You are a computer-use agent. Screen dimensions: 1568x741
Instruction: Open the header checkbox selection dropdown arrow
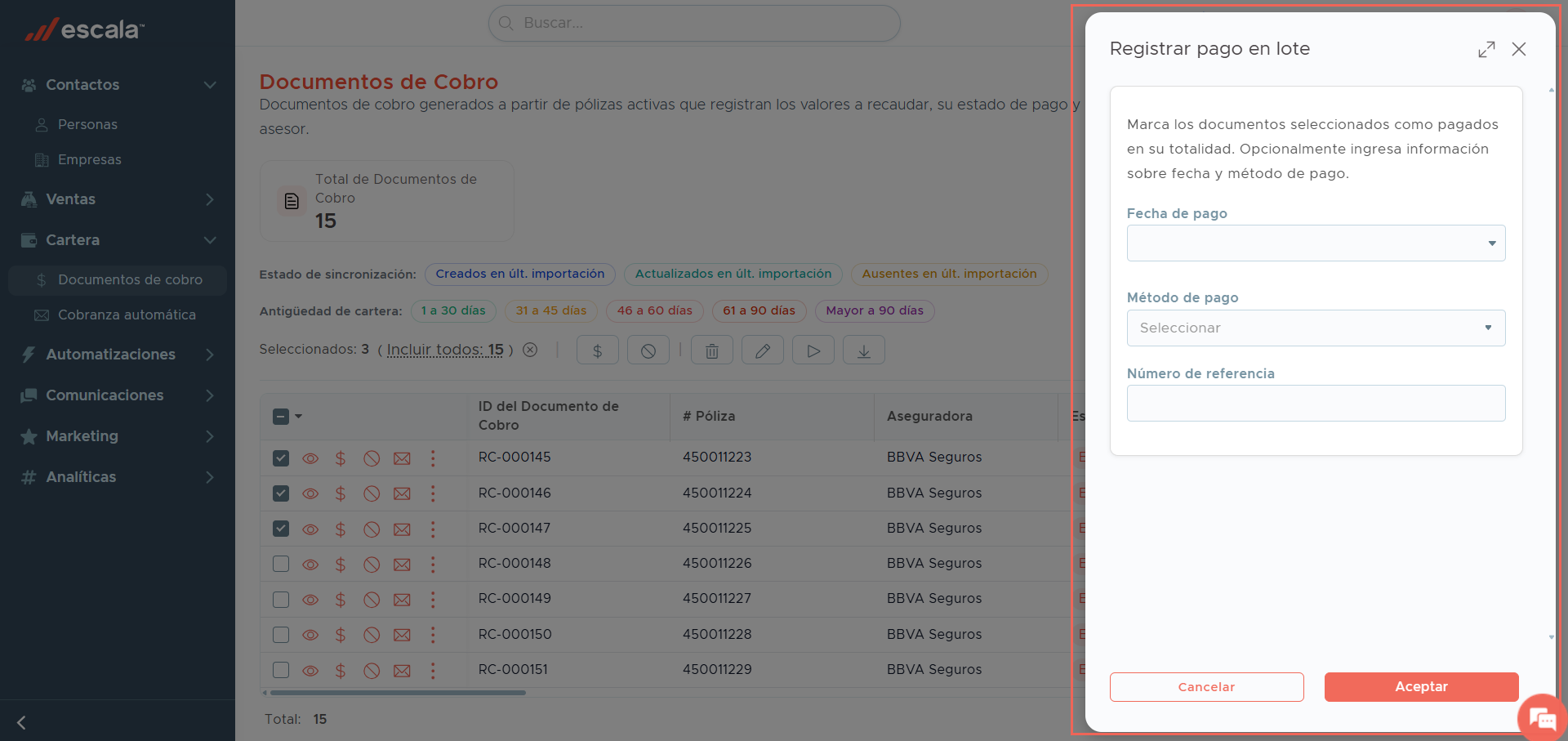click(299, 417)
